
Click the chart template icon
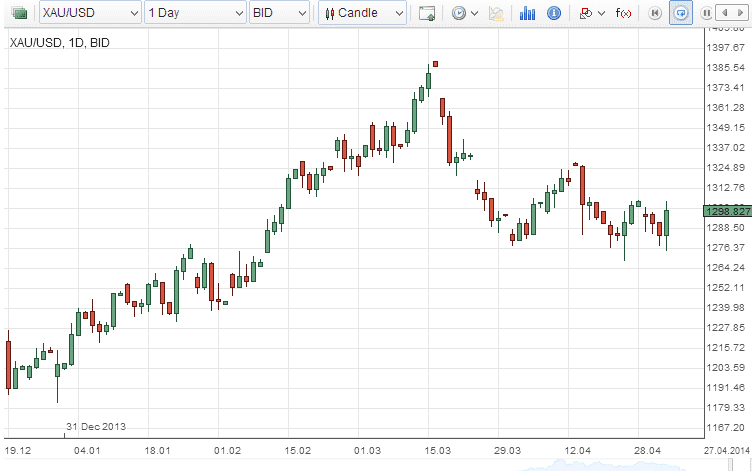[496, 13]
